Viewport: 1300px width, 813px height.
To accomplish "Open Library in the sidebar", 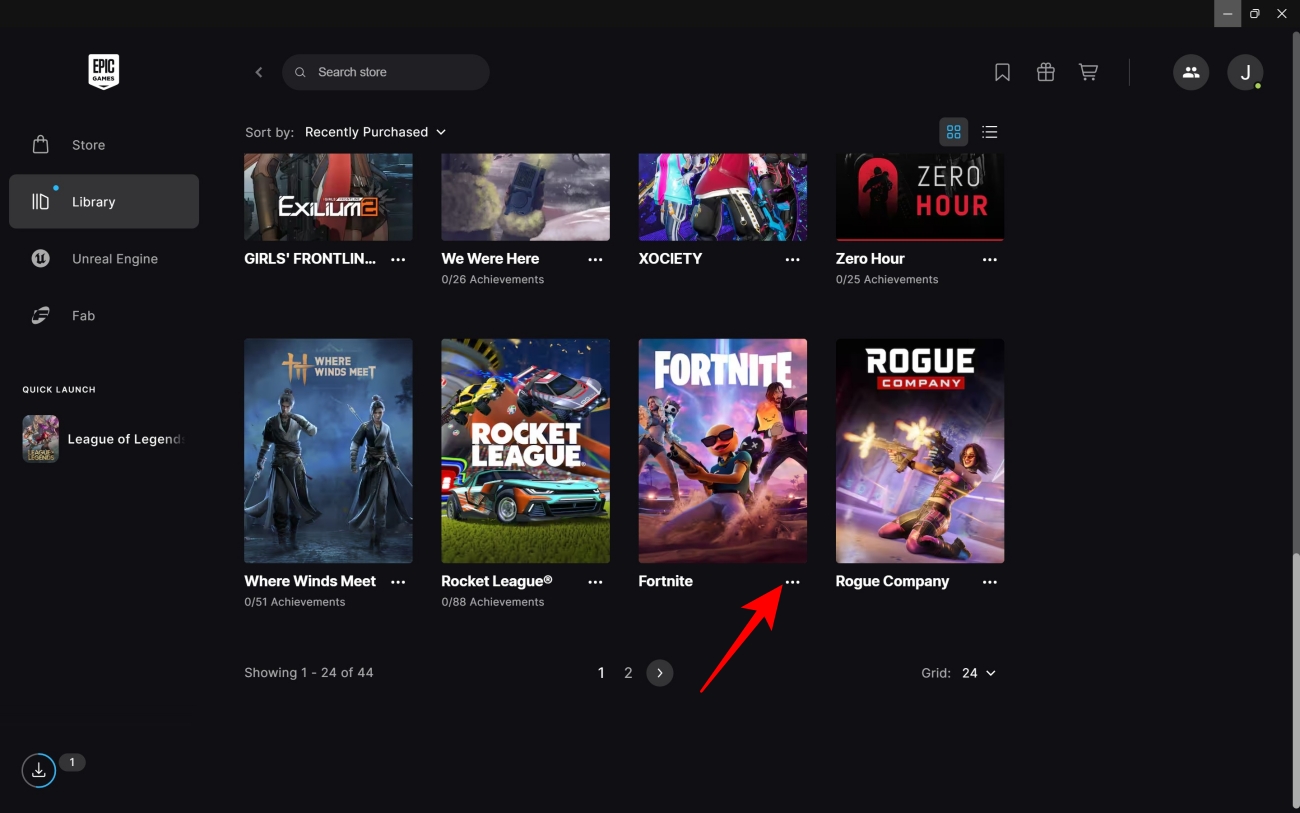I will 104,202.
